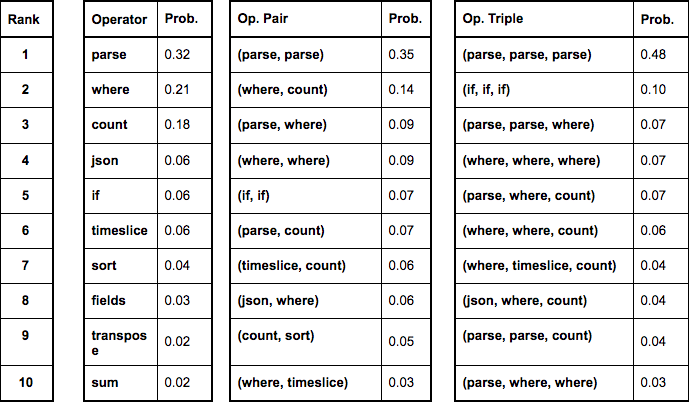Click the 'timeslice' operator cell
689x403 pixels.
point(121,231)
